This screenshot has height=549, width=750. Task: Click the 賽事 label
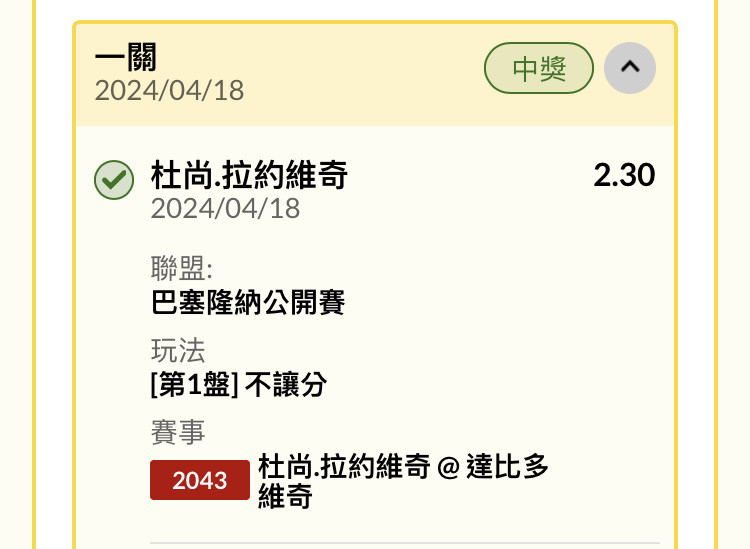pos(178,432)
